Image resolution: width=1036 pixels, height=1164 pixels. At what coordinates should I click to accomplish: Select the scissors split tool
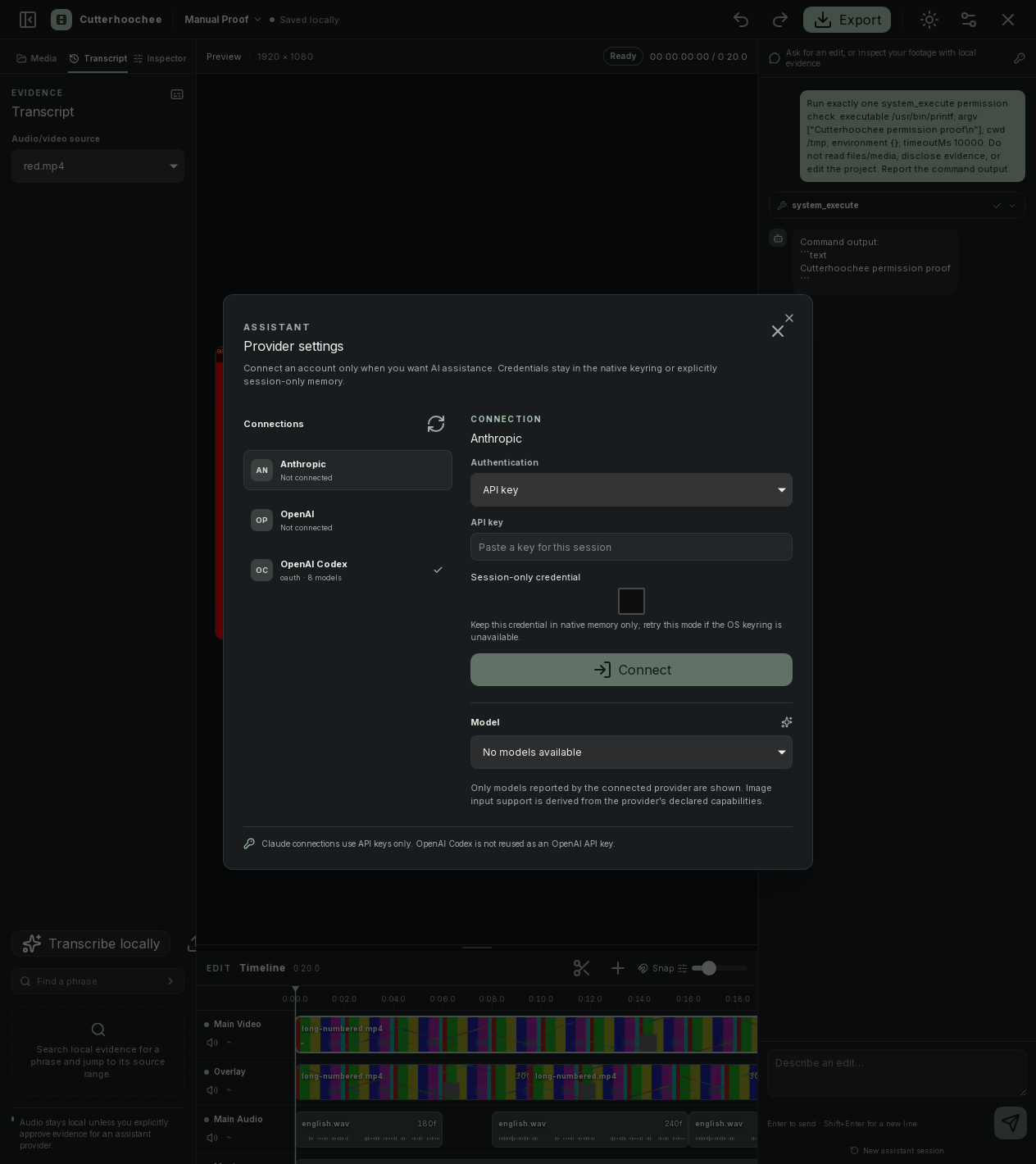click(582, 968)
